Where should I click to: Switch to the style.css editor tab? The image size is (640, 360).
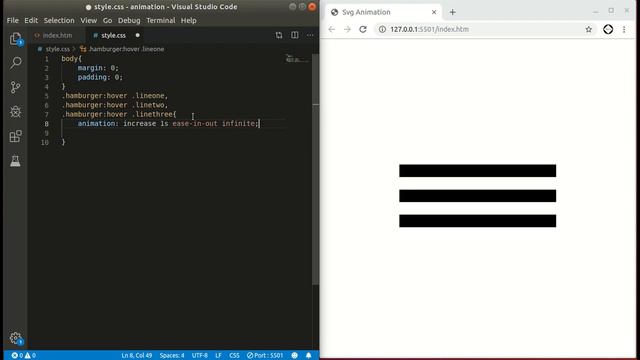tap(113, 36)
